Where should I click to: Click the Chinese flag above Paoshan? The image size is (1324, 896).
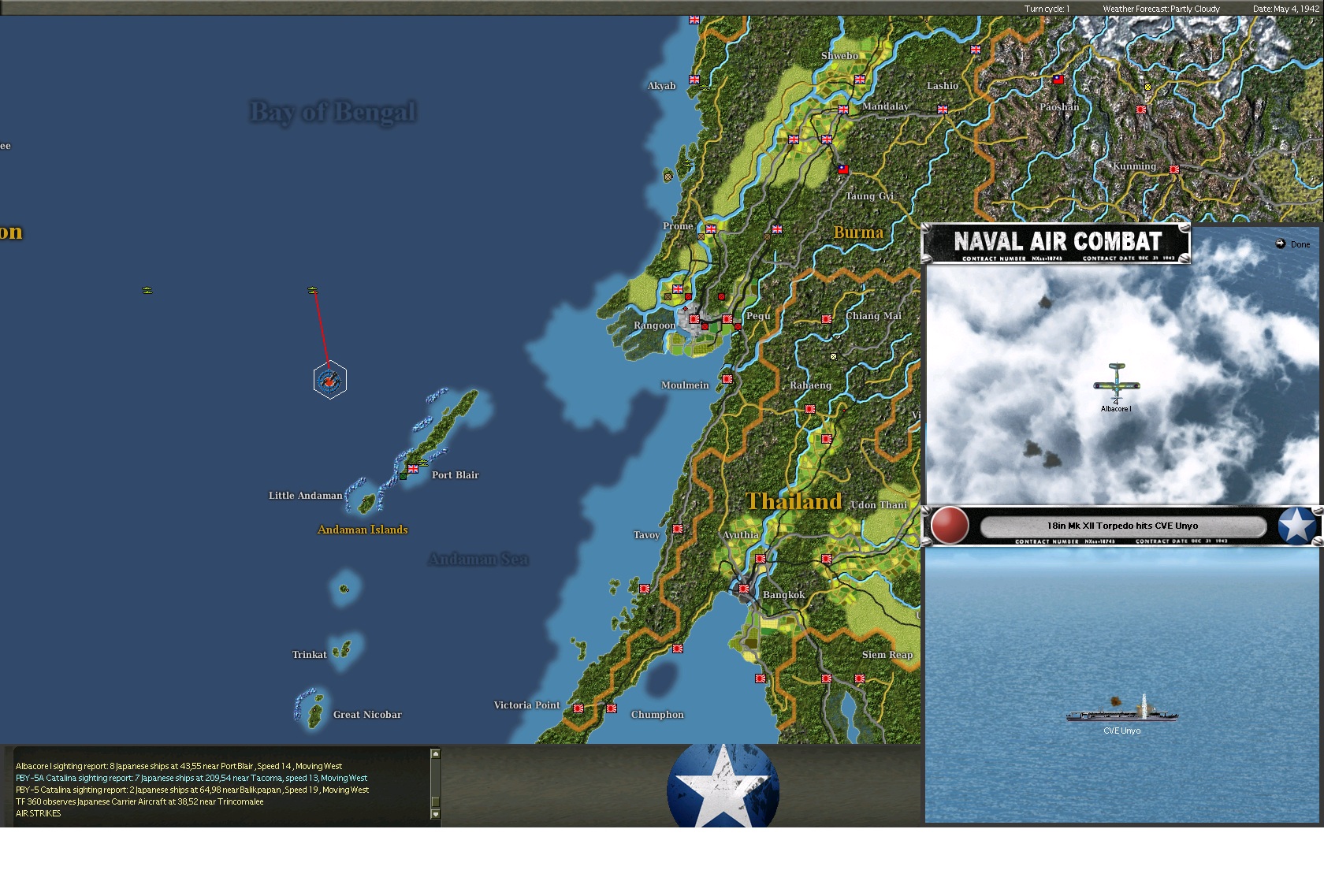click(x=1058, y=80)
